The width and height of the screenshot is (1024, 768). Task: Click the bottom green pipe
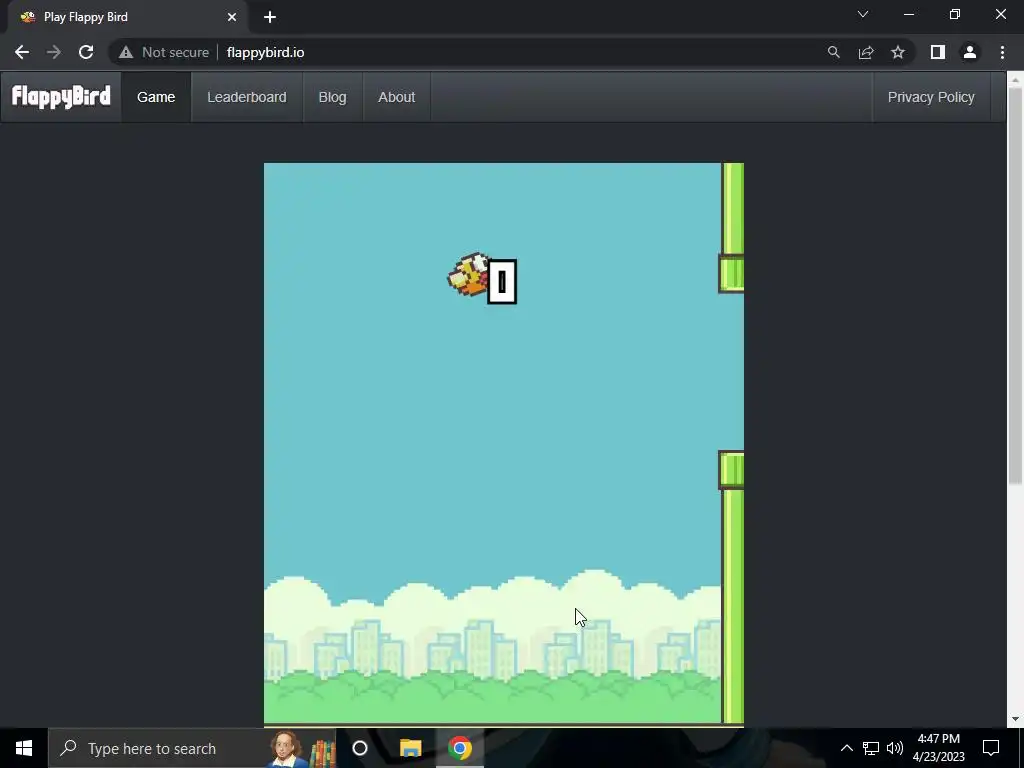coord(731,586)
